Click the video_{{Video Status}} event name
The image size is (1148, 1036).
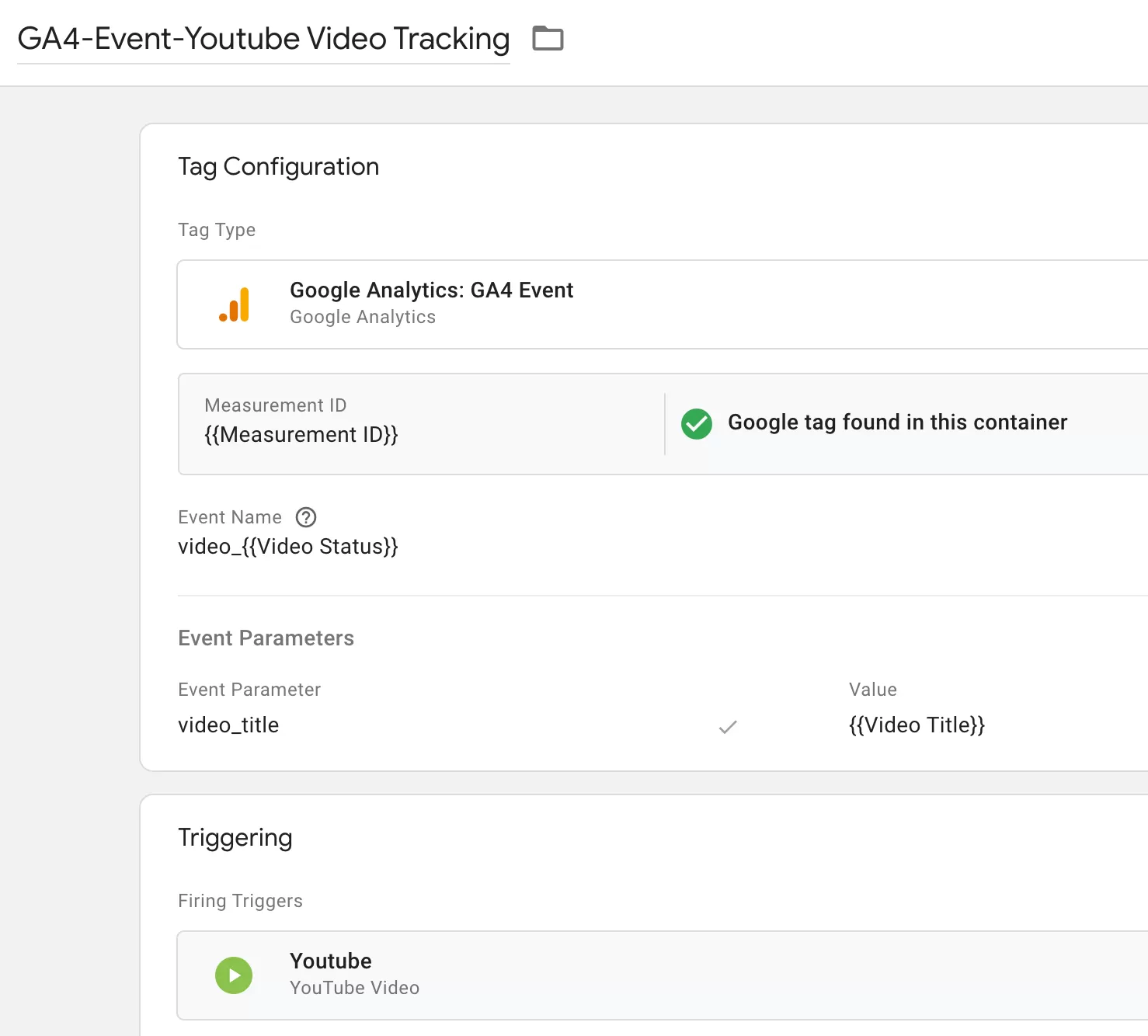pyautogui.click(x=288, y=547)
